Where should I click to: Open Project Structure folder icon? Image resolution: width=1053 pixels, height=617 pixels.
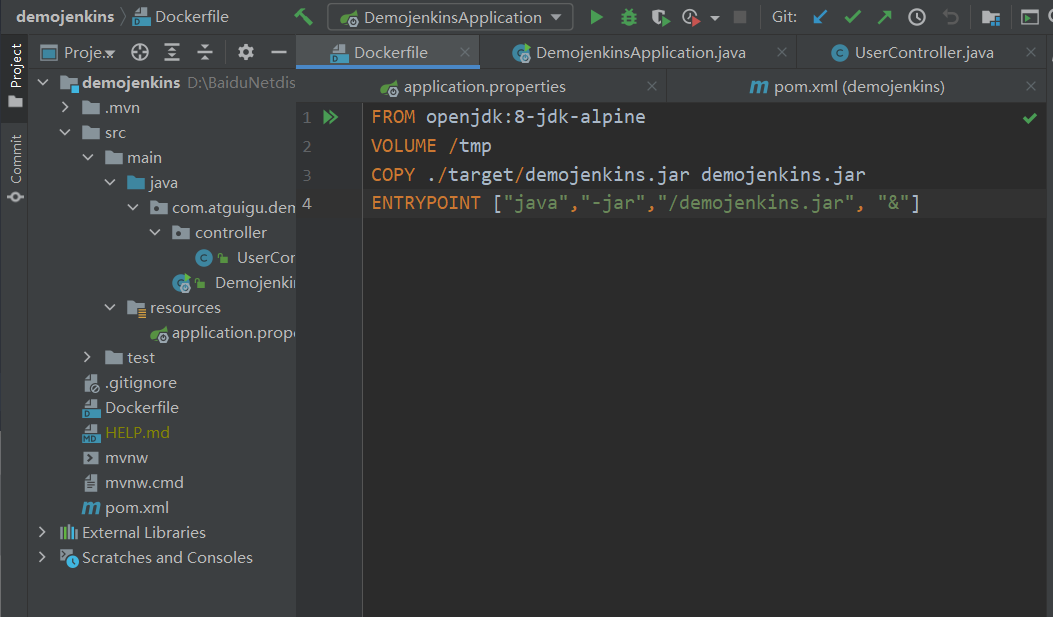[991, 17]
